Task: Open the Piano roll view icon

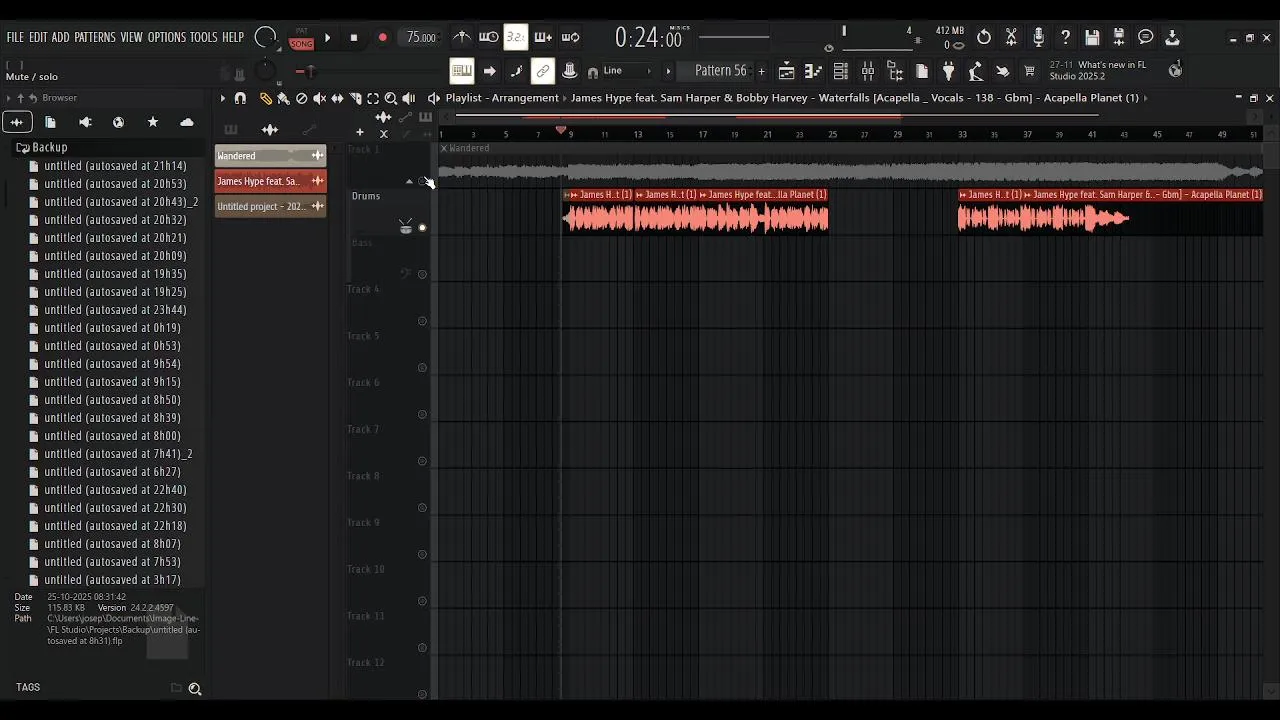Action: 813,71
